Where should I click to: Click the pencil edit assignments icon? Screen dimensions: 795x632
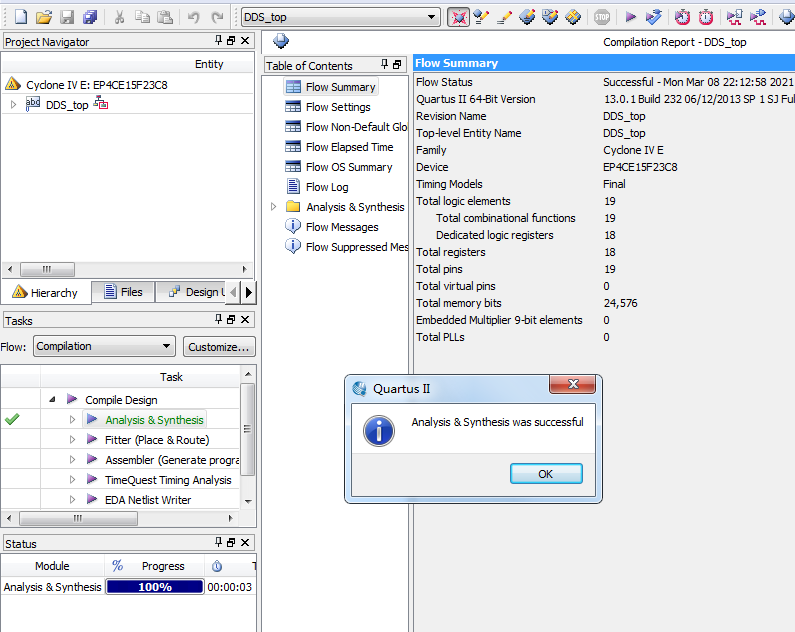[x=504, y=17]
